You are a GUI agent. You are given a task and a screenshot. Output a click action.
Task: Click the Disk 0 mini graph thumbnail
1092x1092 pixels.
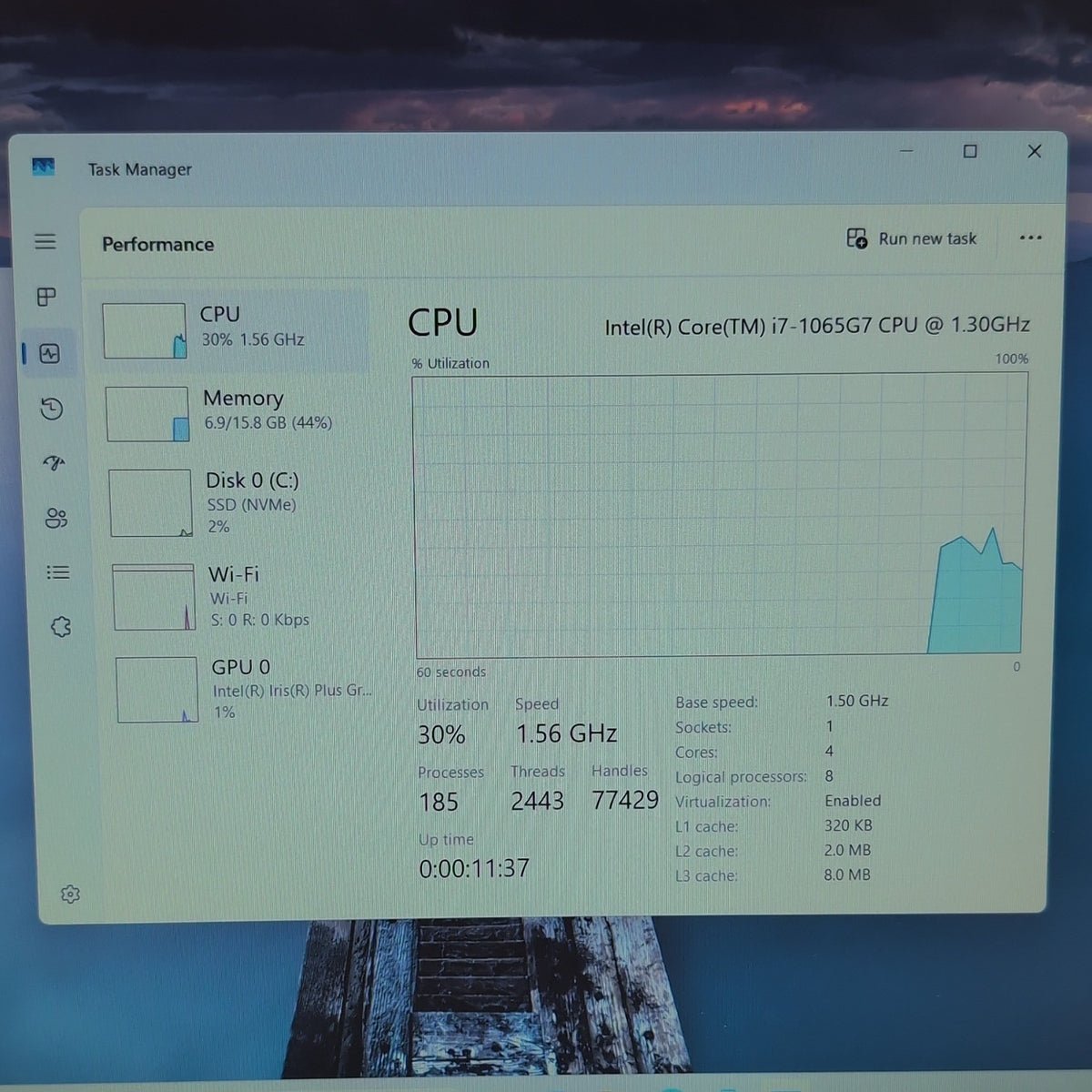click(x=151, y=503)
